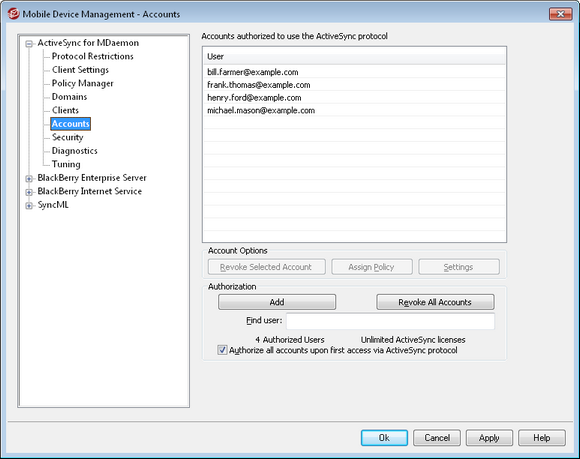Select the highlighted Accounts tree item
The image size is (580, 459).
tap(71, 124)
